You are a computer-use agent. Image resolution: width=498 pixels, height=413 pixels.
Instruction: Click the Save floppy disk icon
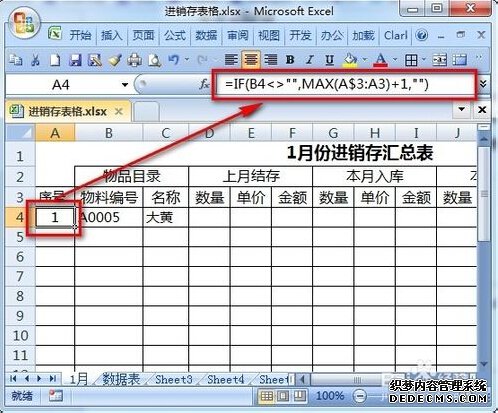[x=75, y=60]
